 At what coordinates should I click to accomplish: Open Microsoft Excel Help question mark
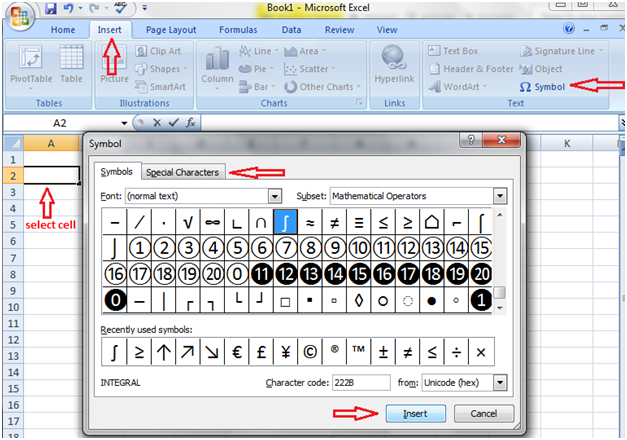pyautogui.click(x=569, y=28)
